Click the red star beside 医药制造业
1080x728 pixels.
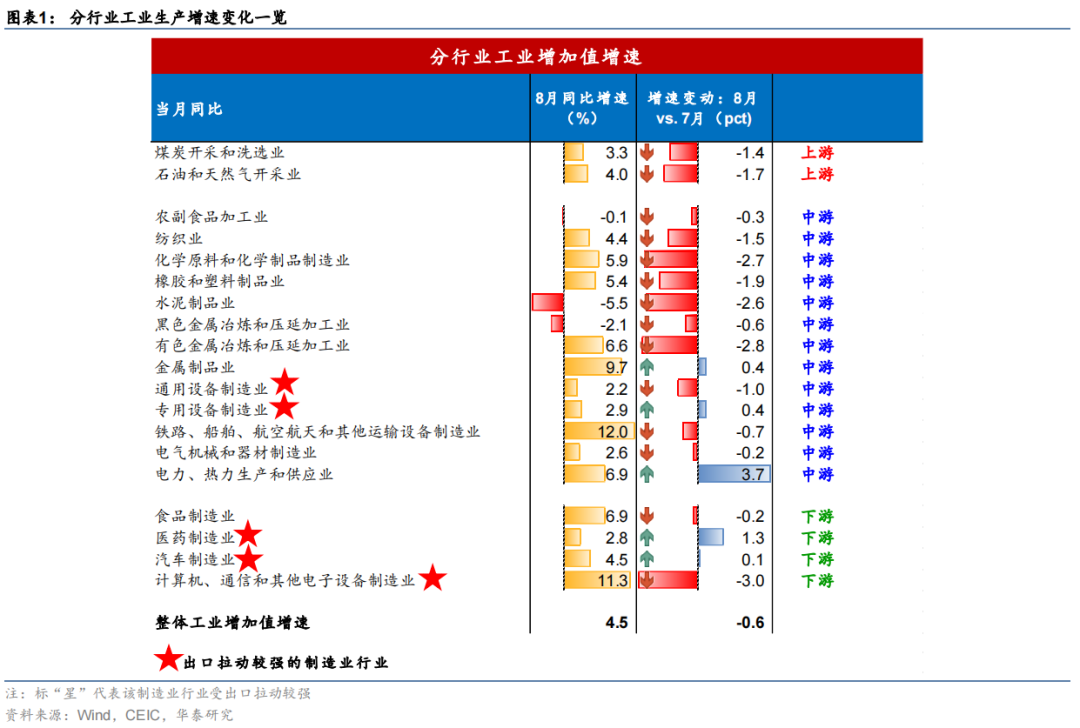248,534
